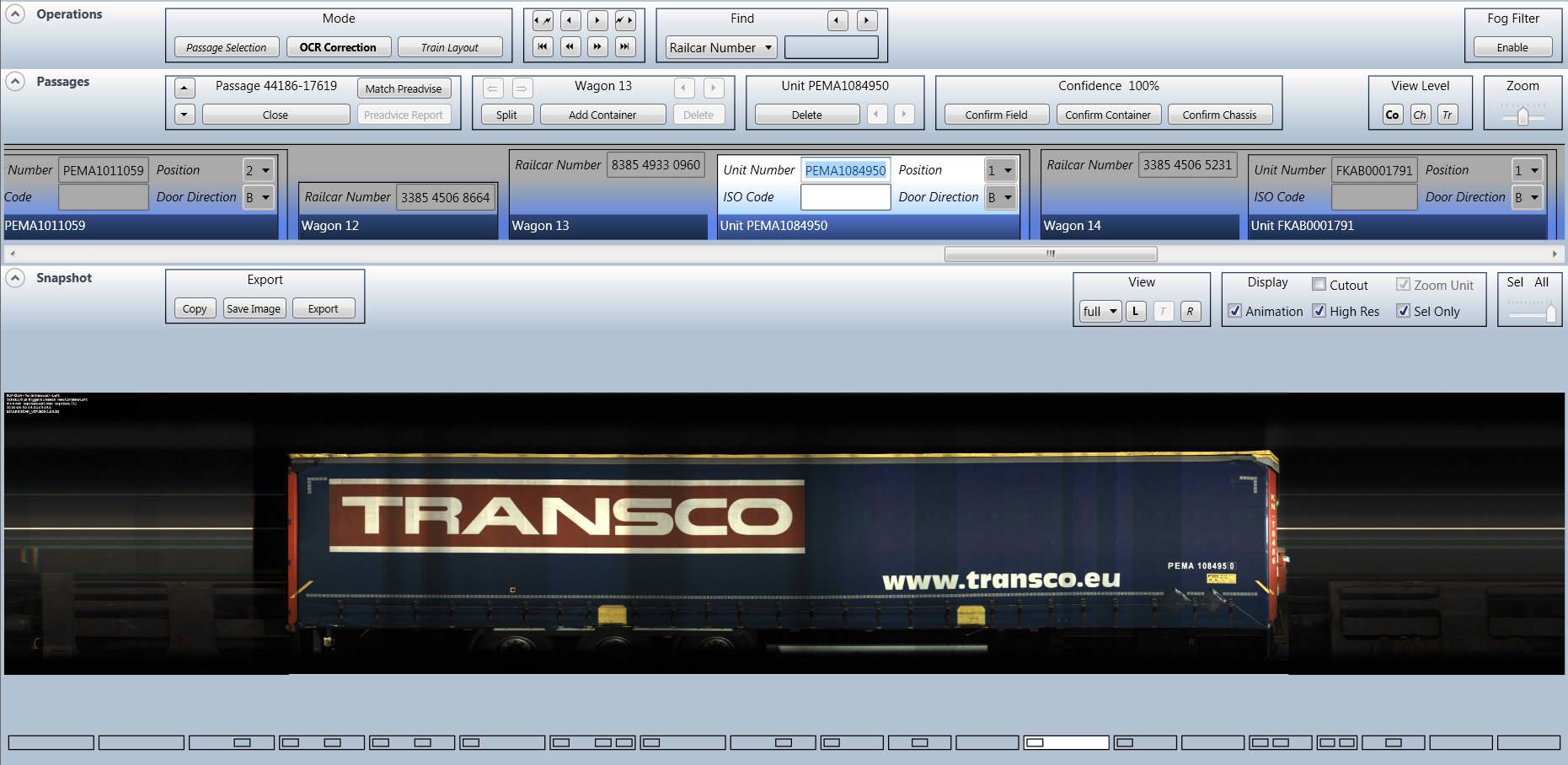Viewport: 1568px width, 765px height.
Task: Select the R view button
Action: tap(1190, 312)
